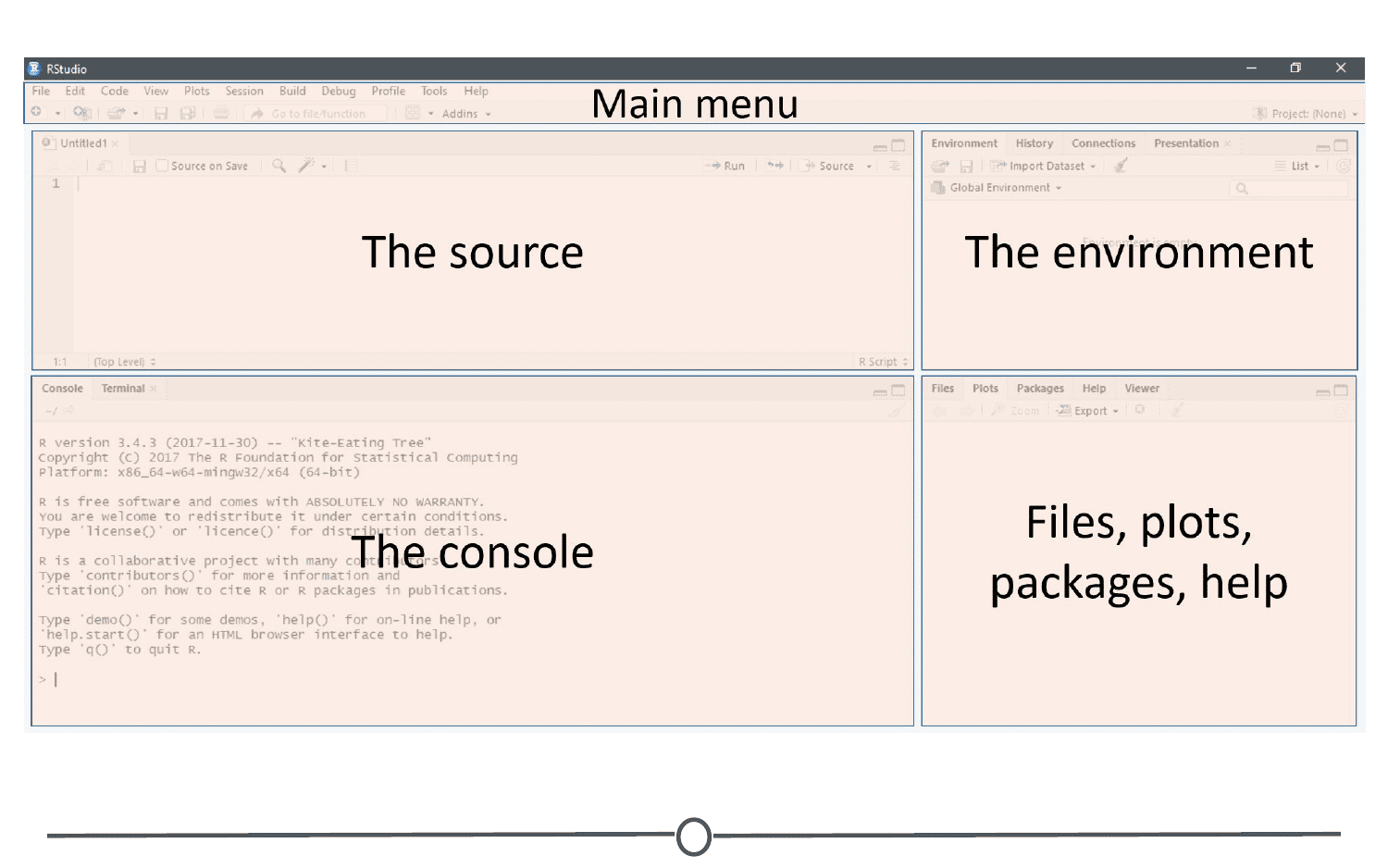The height and width of the screenshot is (868, 1388).
Task: Switch to the Presentation tab
Action: (x=1186, y=143)
